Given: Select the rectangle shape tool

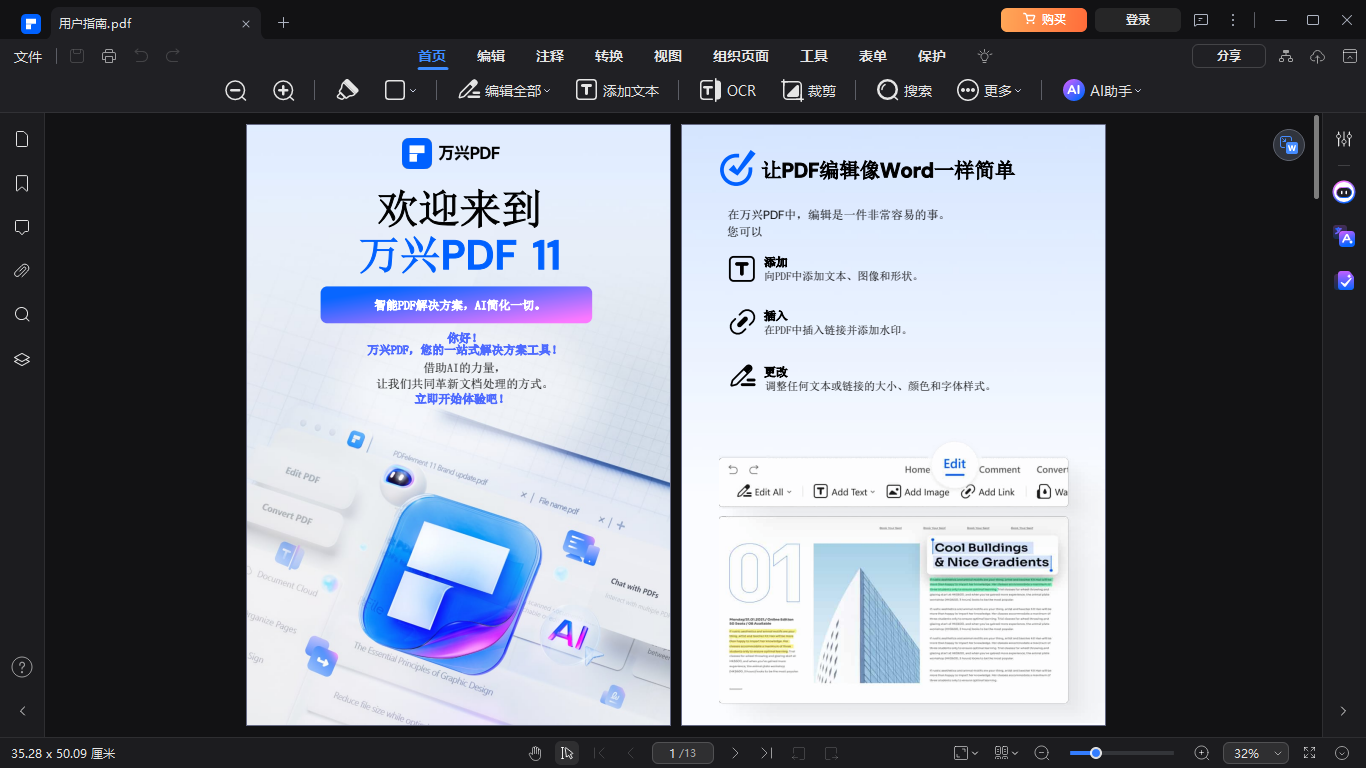Looking at the screenshot, I should (x=394, y=90).
